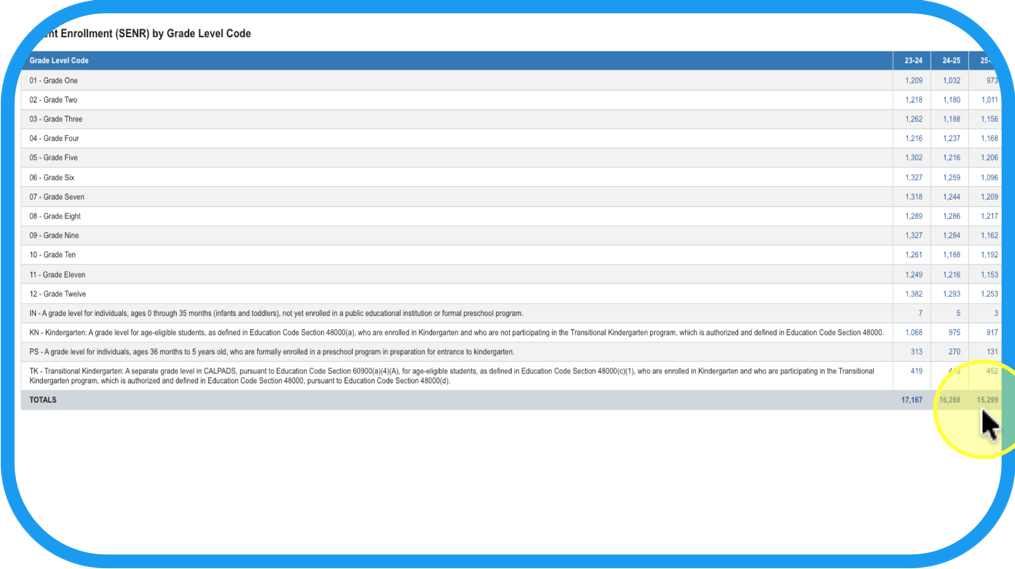This screenshot has height=569, width=1015.
Task: Open Grade Seven 23-24 count 1,318
Action: point(913,197)
